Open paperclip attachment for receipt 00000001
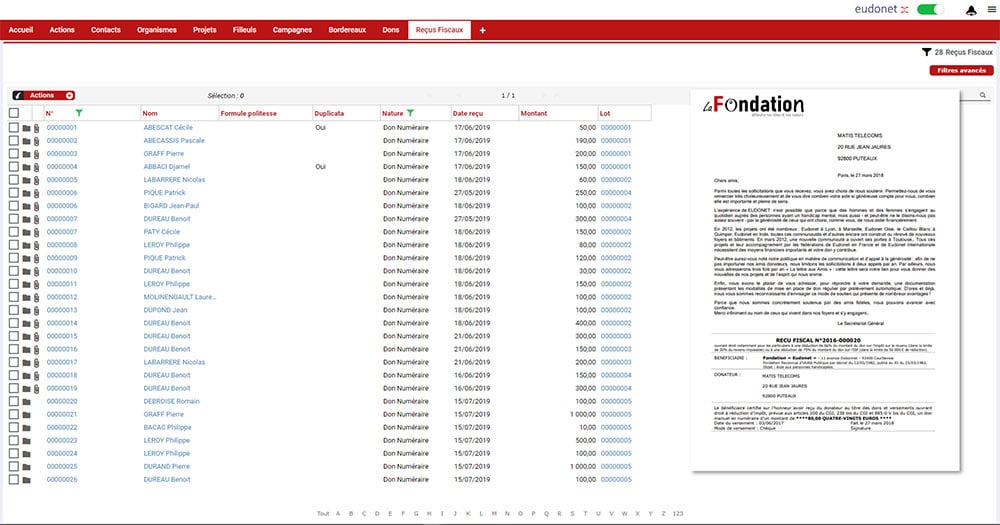The width and height of the screenshot is (1000, 525). click(x=36, y=128)
